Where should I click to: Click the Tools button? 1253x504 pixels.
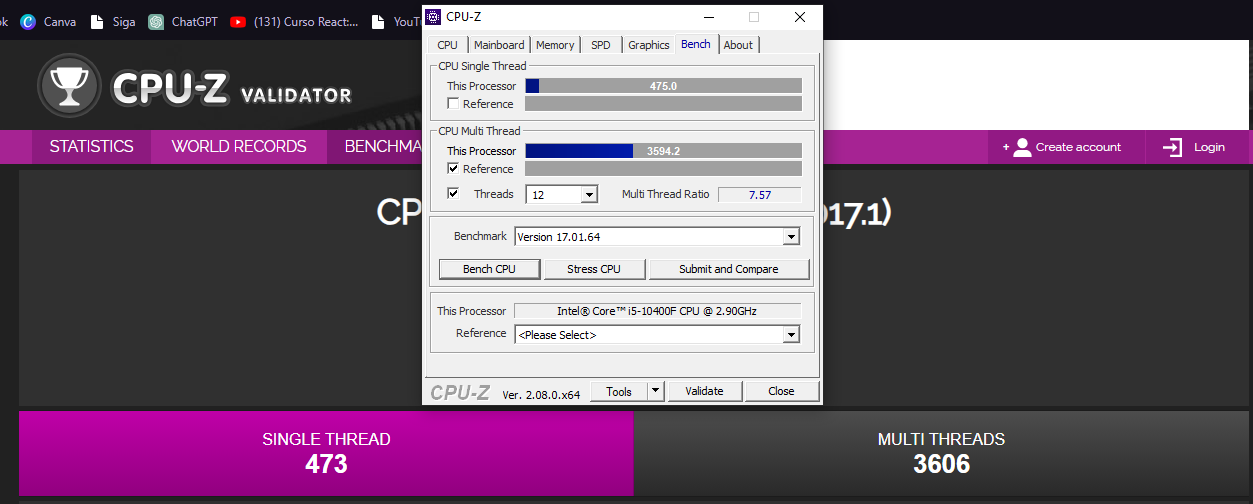[x=619, y=391]
